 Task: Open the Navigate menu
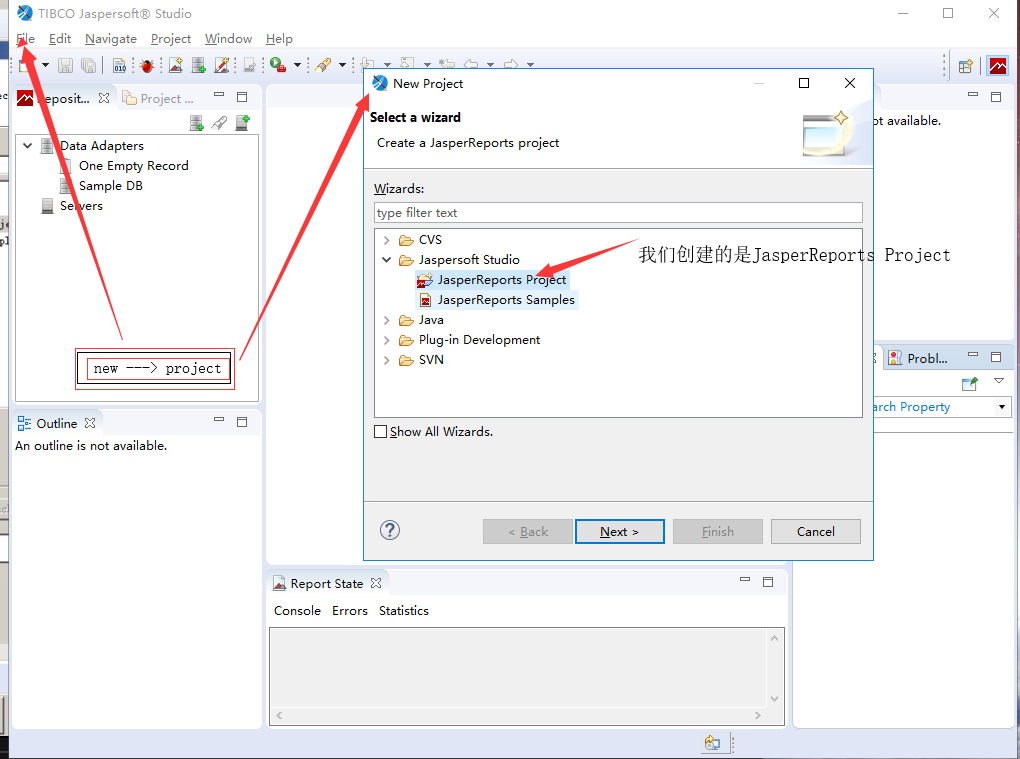(x=111, y=38)
